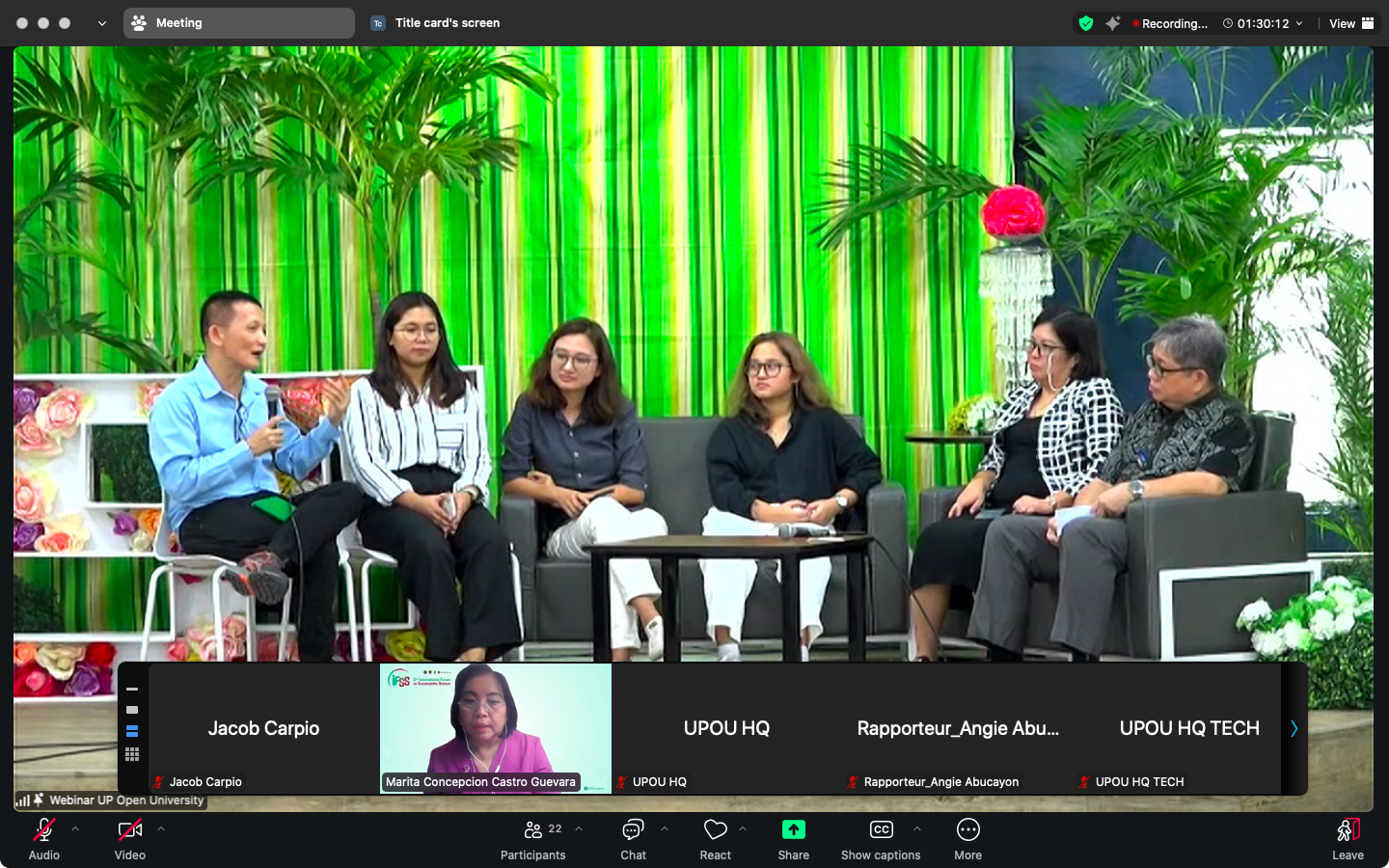Expand the video options arrow

[161, 828]
